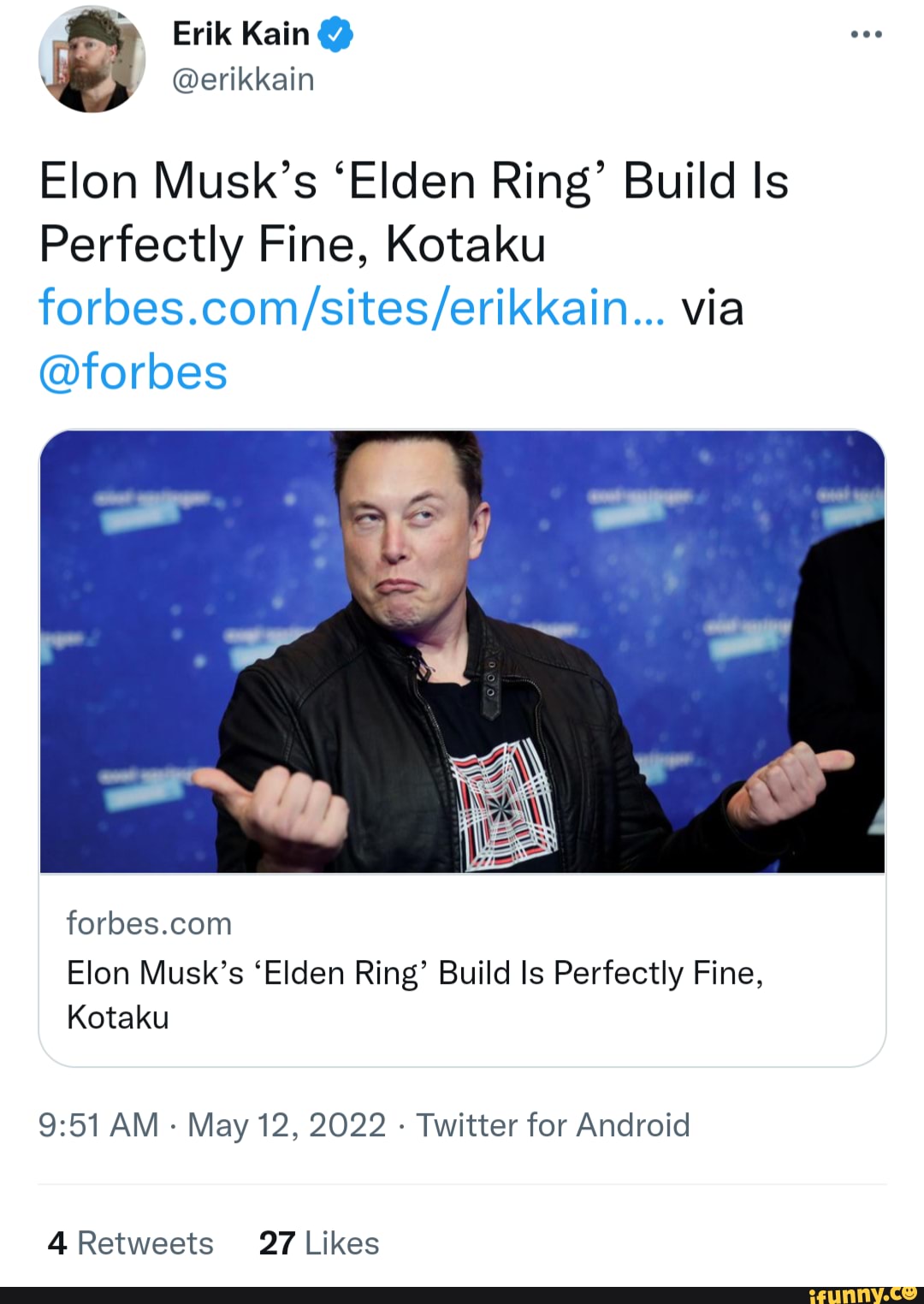Click the forbes.com domain label on card

pos(149,923)
